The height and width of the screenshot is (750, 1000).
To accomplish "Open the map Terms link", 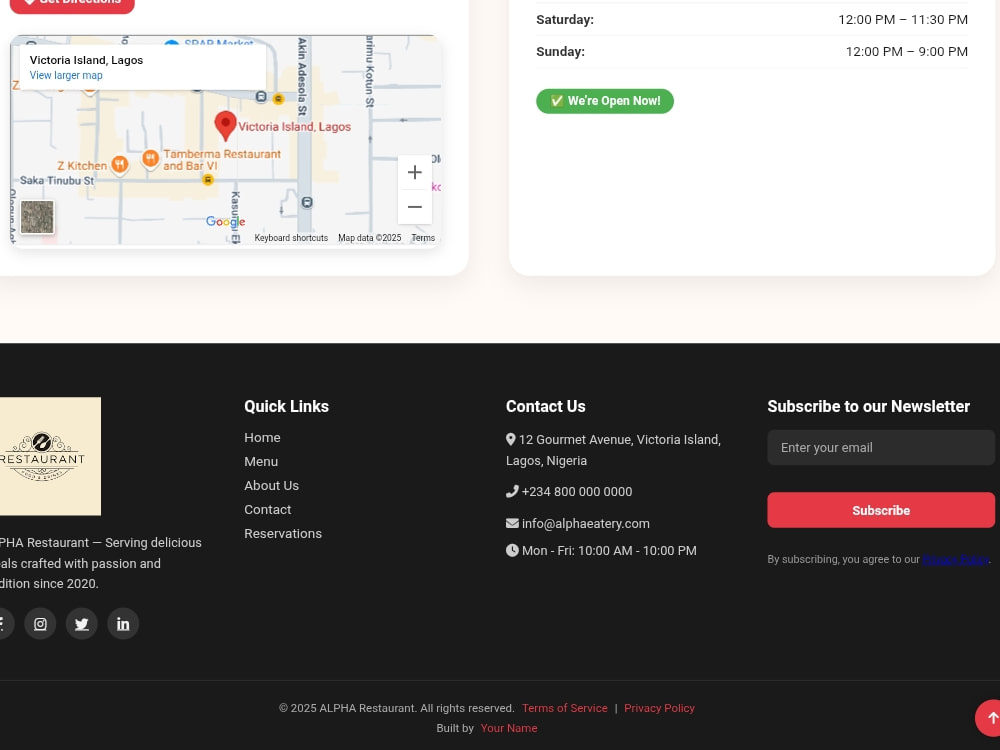I will (423, 238).
